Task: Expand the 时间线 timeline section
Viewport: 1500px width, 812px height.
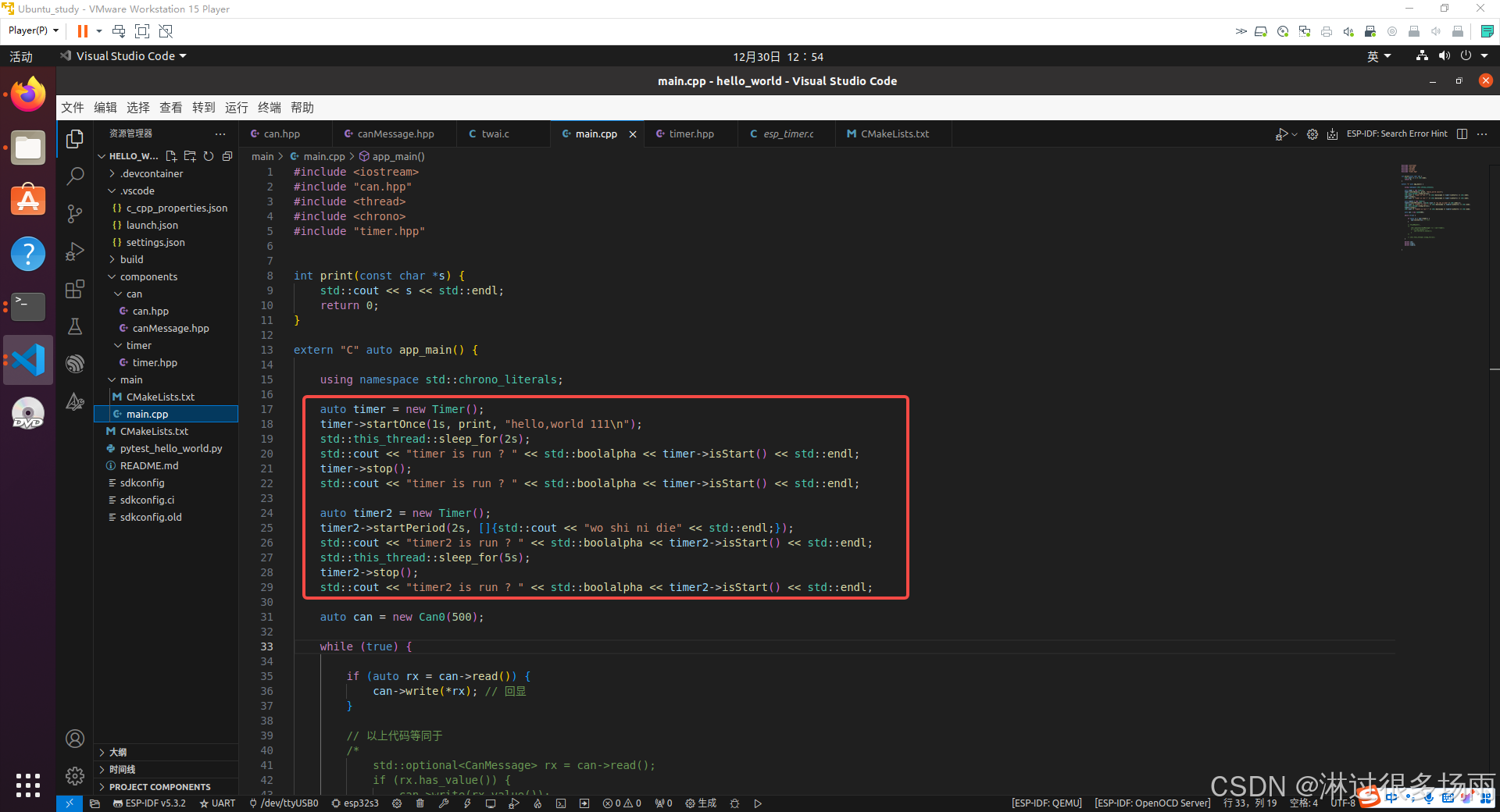Action: 166,769
